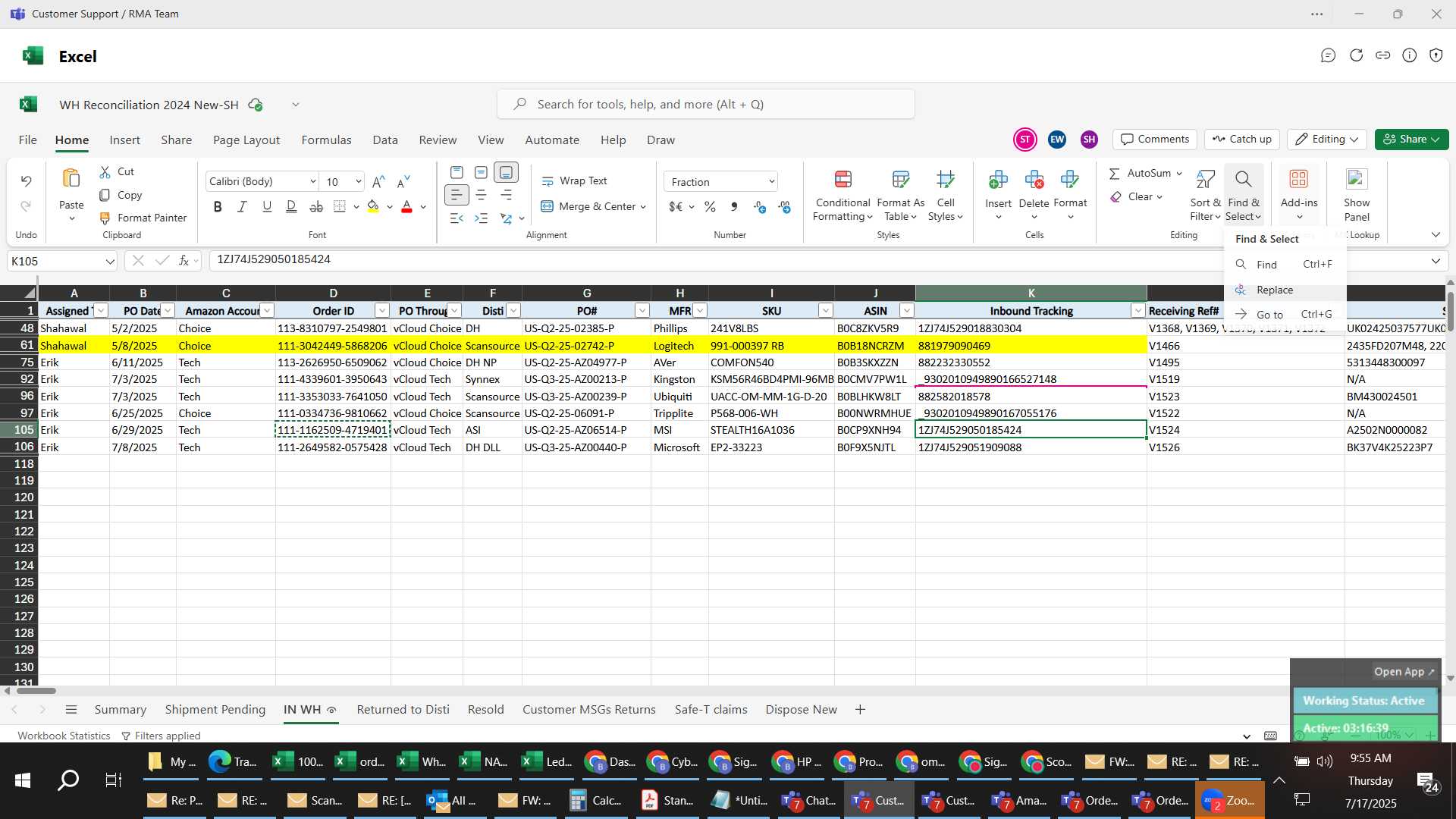Screen dimensions: 1456x819
Task: Click the copy link icon in the header
Action: click(1383, 55)
